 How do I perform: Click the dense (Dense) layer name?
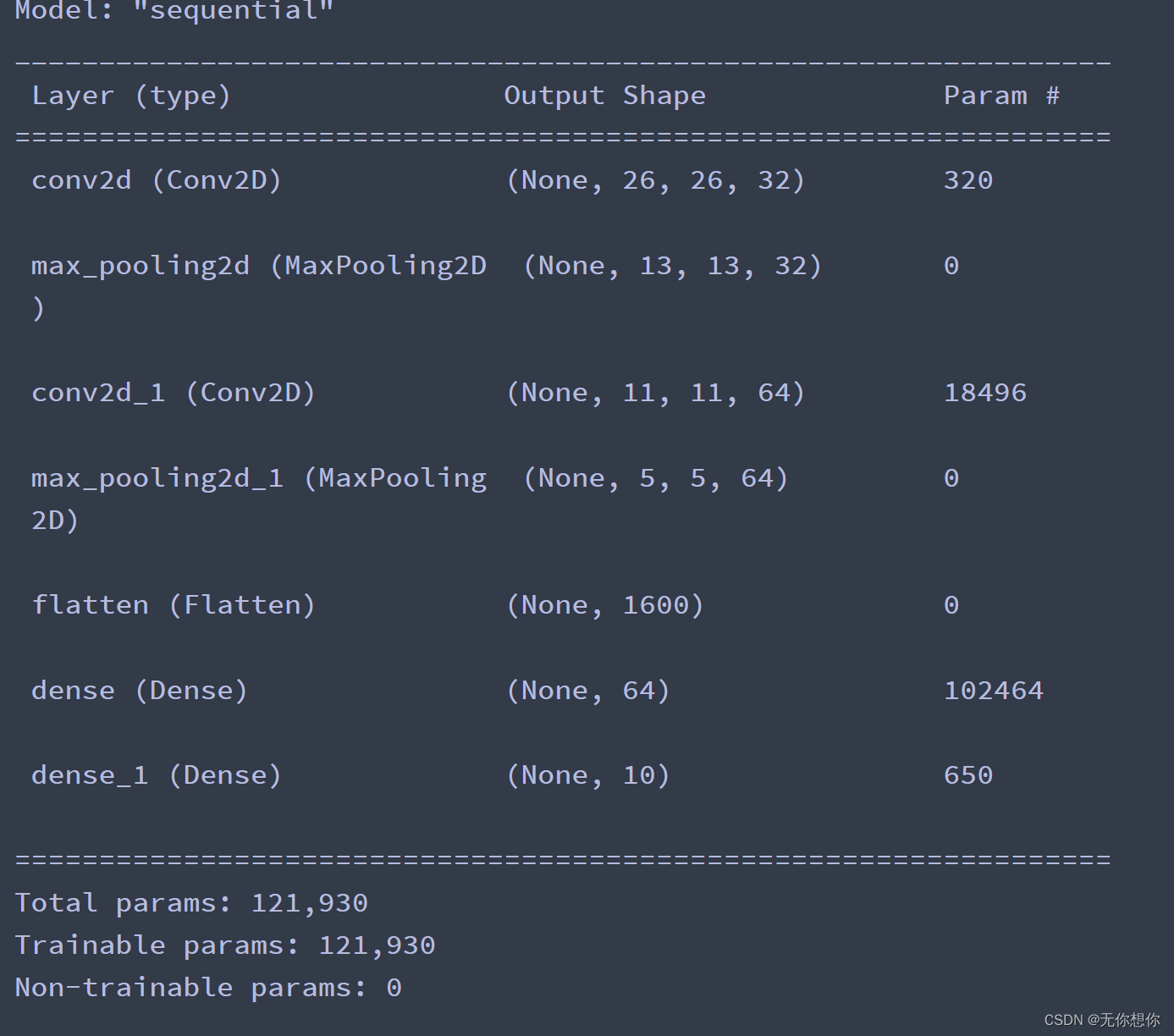(140, 691)
